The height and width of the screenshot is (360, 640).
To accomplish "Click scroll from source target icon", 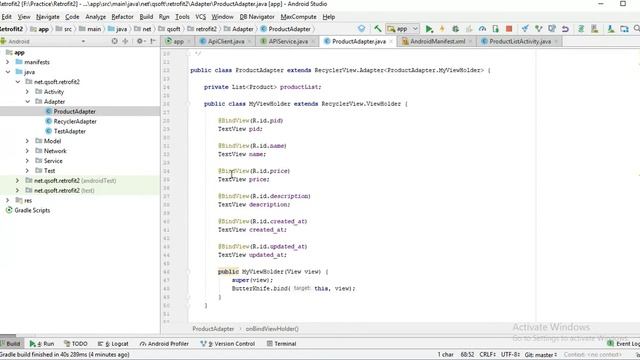I will pyautogui.click(x=115, y=41).
